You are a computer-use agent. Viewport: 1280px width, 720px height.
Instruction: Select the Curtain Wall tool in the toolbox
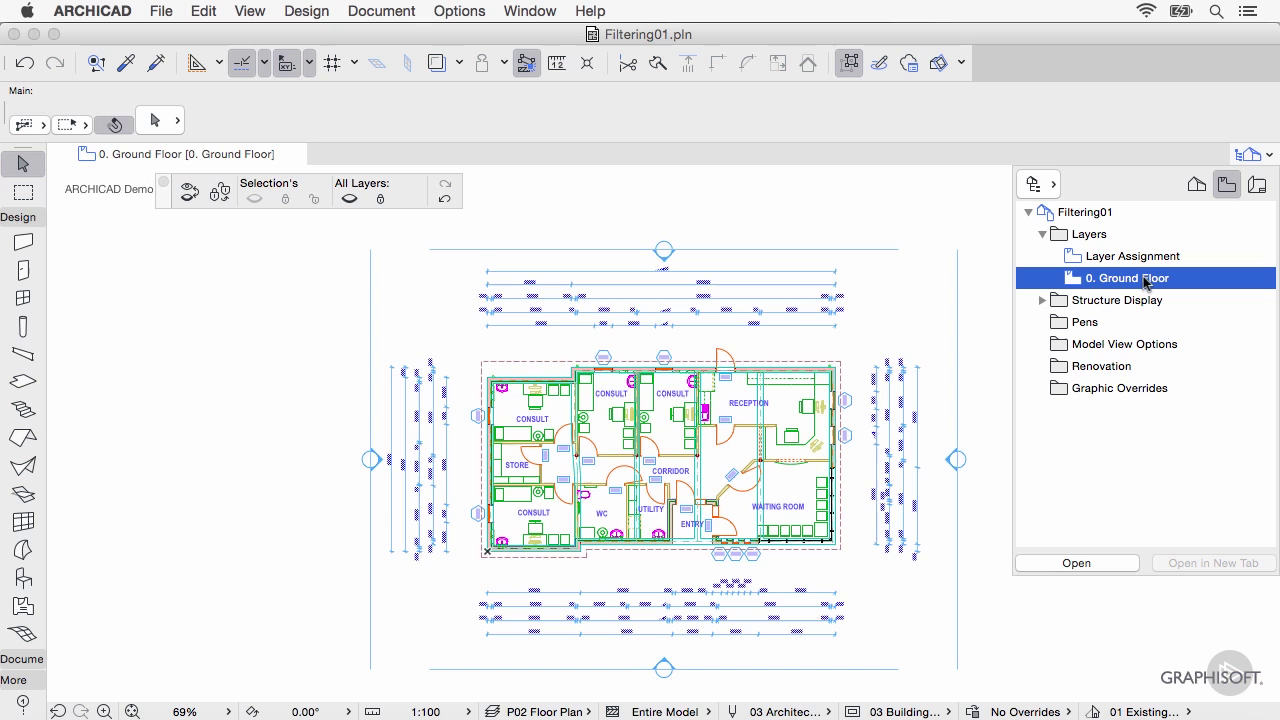(x=23, y=522)
